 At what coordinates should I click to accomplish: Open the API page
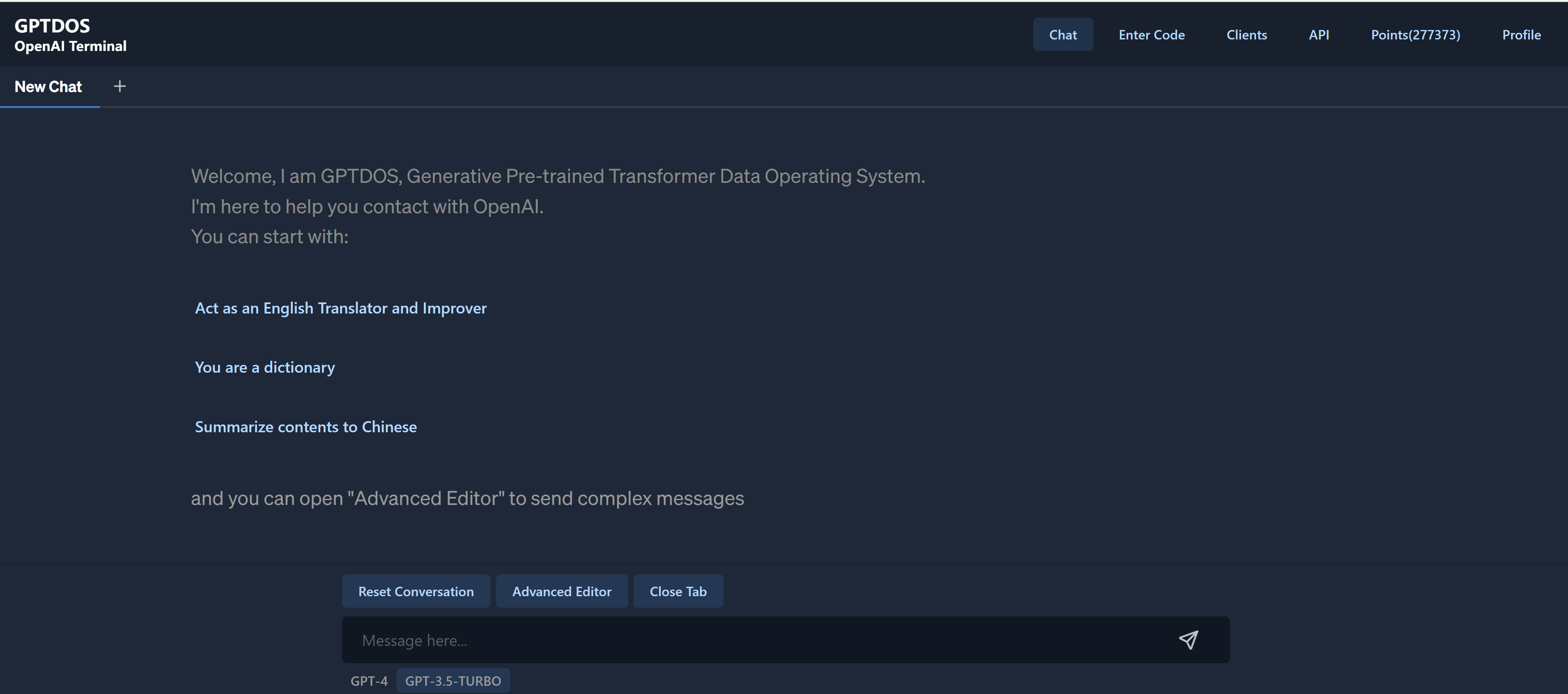pyautogui.click(x=1318, y=35)
